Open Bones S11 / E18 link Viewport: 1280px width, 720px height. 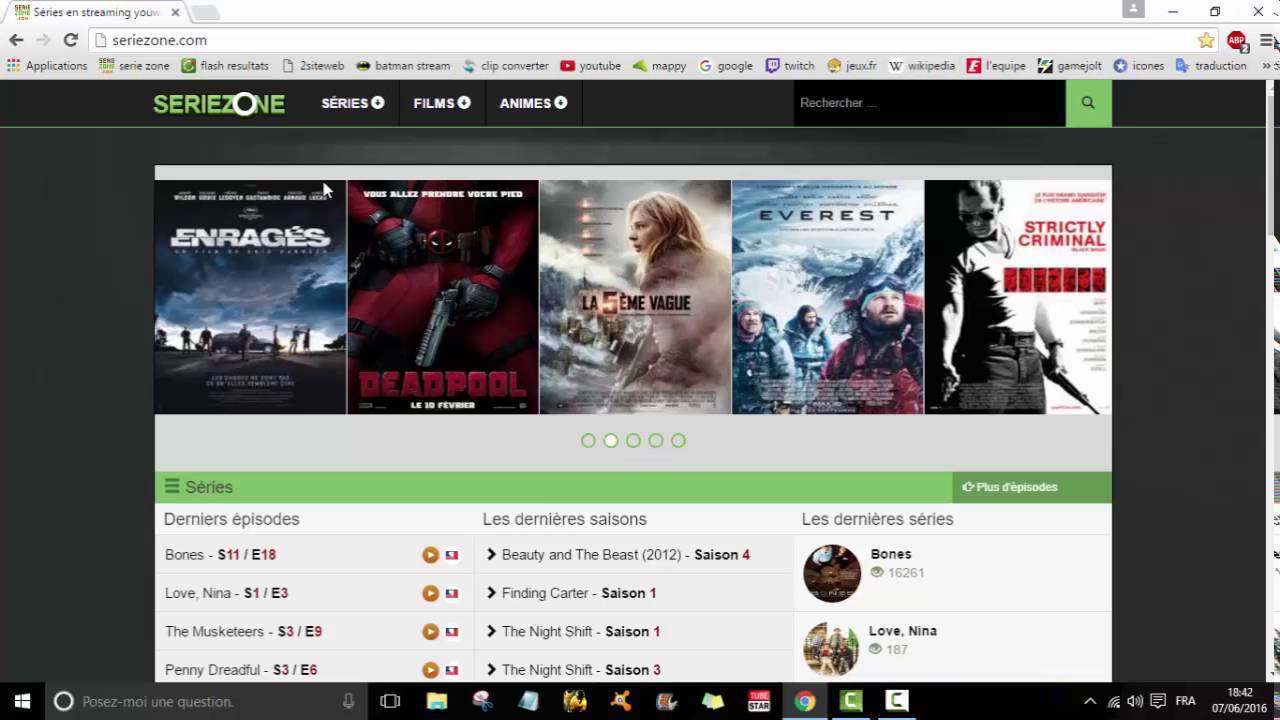point(221,555)
